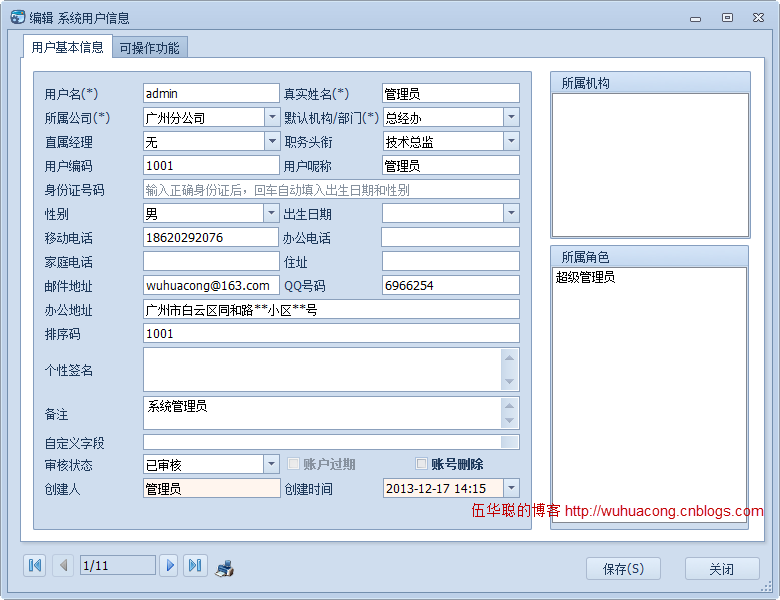This screenshot has width=780, height=600.
Task: Open the 默认机构/部门 dropdown
Action: 511,117
